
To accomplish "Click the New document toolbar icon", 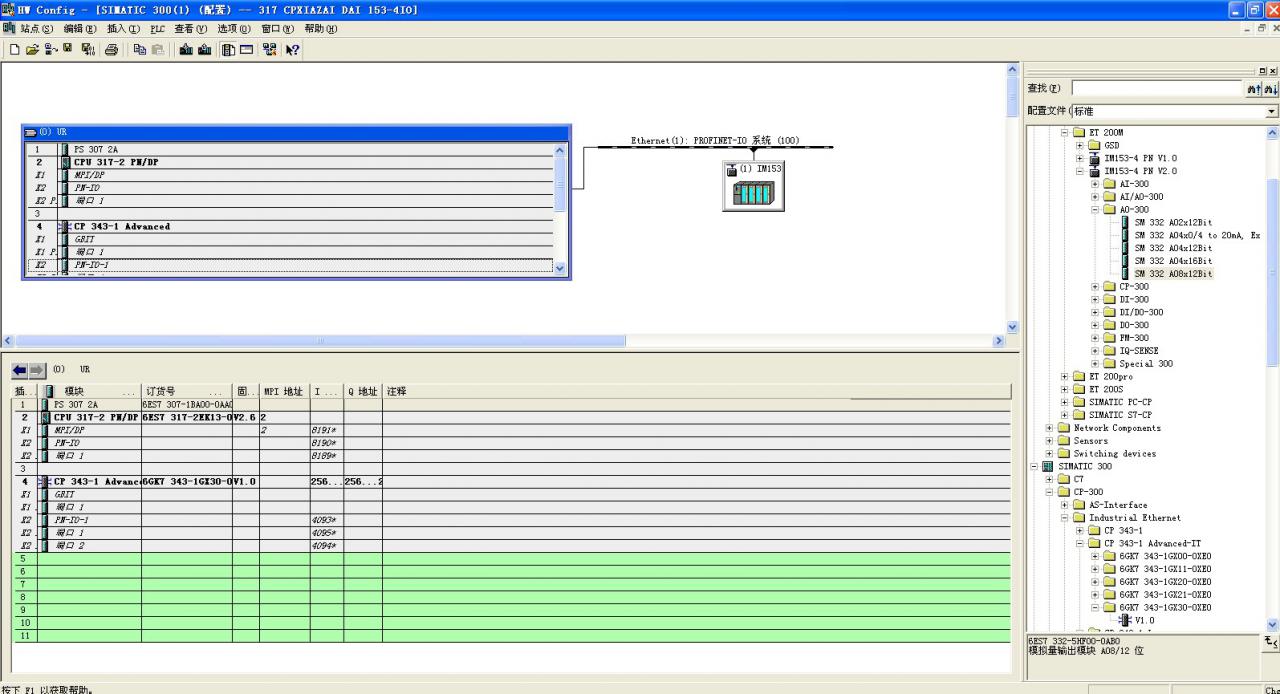I will pos(14,48).
